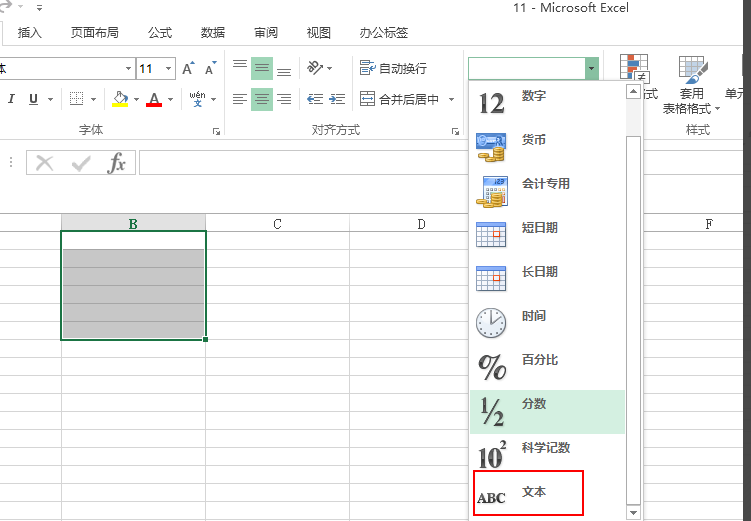Apply italic formatting
Viewport: 751px width, 521px height.
11,99
